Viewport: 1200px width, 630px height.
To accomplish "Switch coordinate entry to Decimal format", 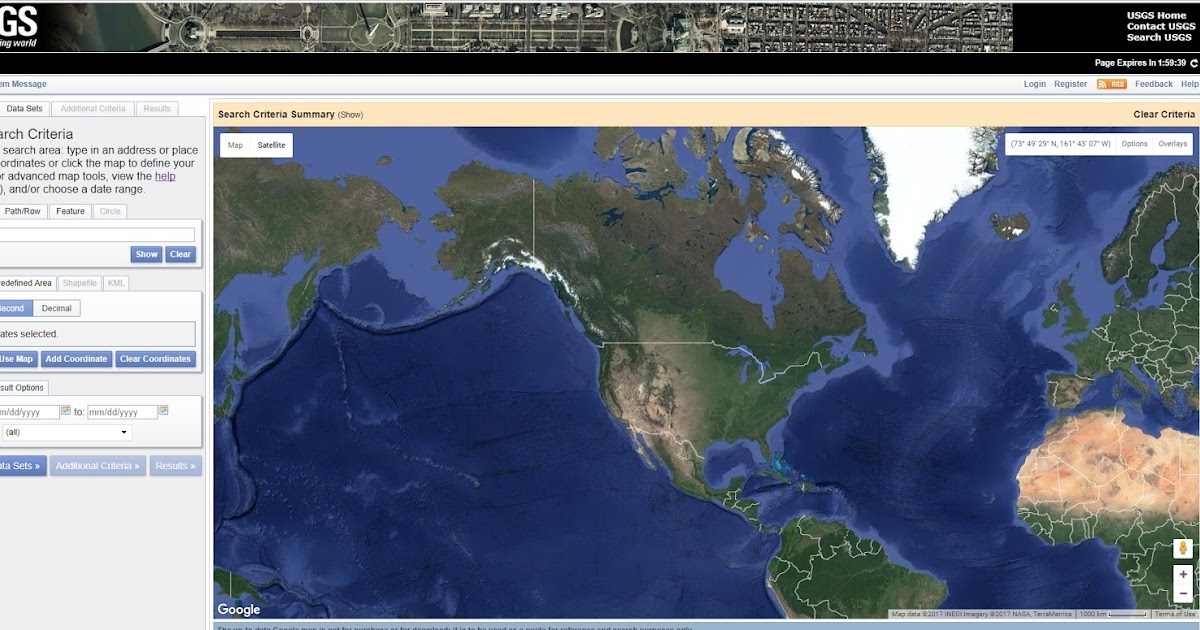I will pyautogui.click(x=55, y=308).
